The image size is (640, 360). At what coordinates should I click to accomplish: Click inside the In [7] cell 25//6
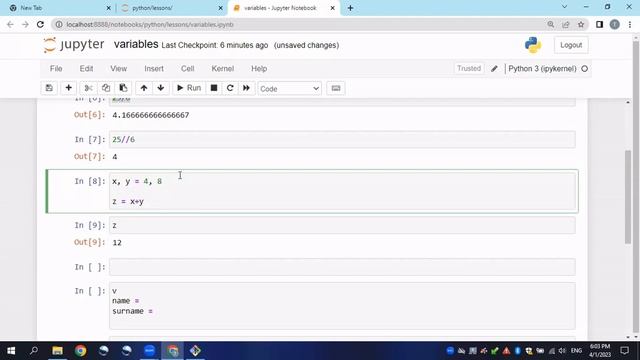click(x=342, y=140)
